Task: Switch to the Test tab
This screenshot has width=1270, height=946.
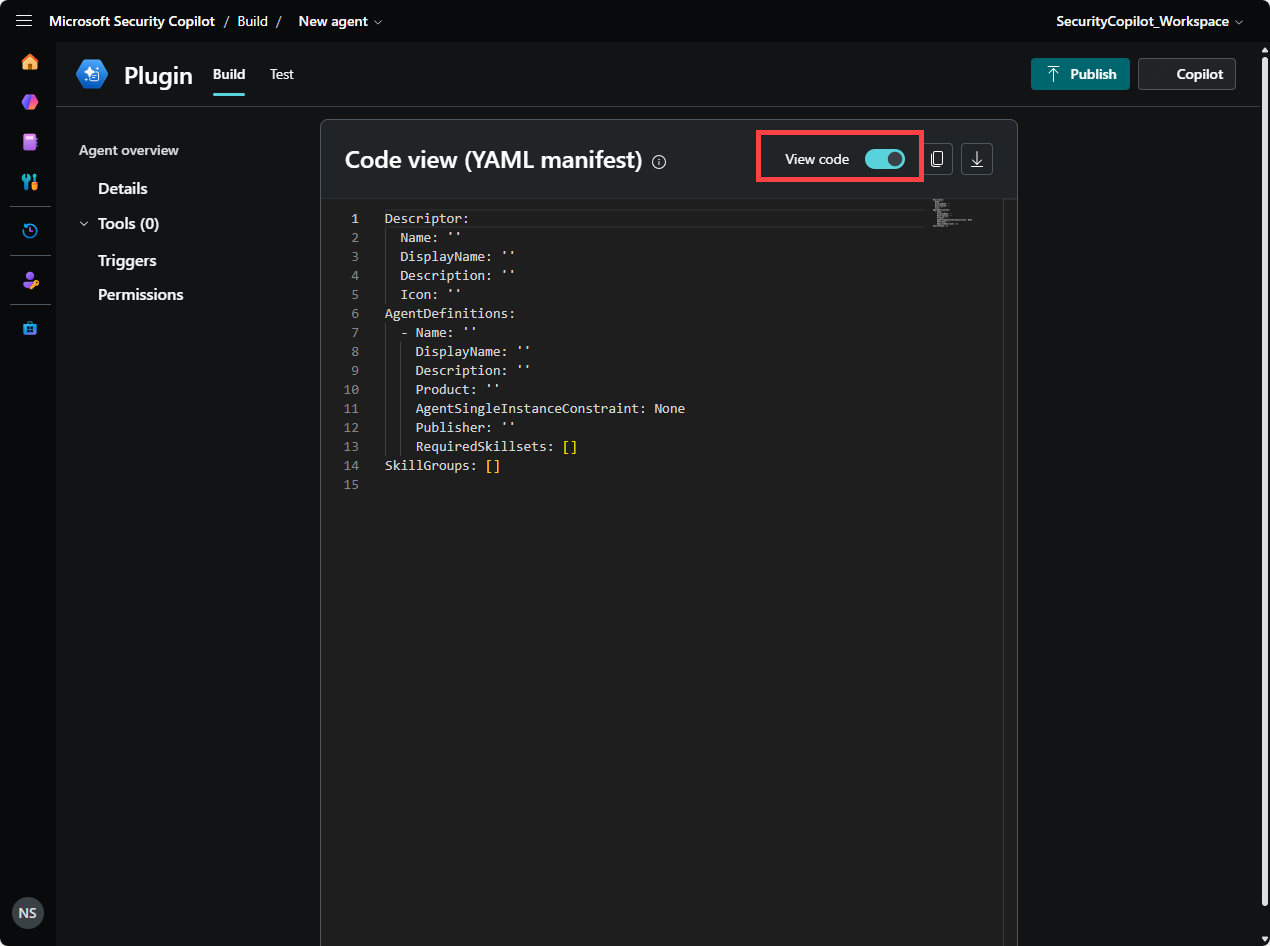Action: 282,74
